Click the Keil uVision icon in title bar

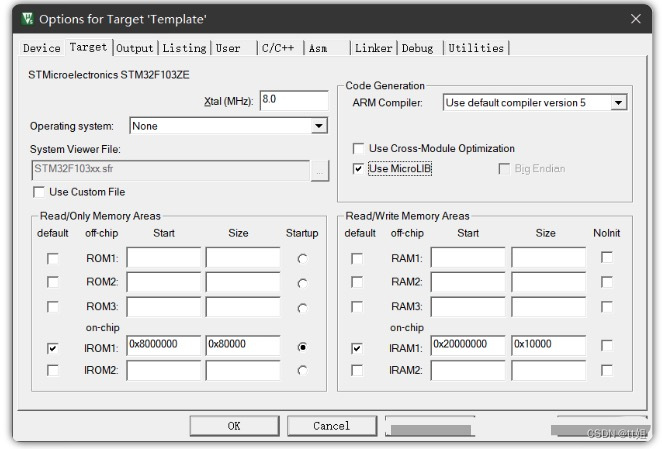click(28, 19)
